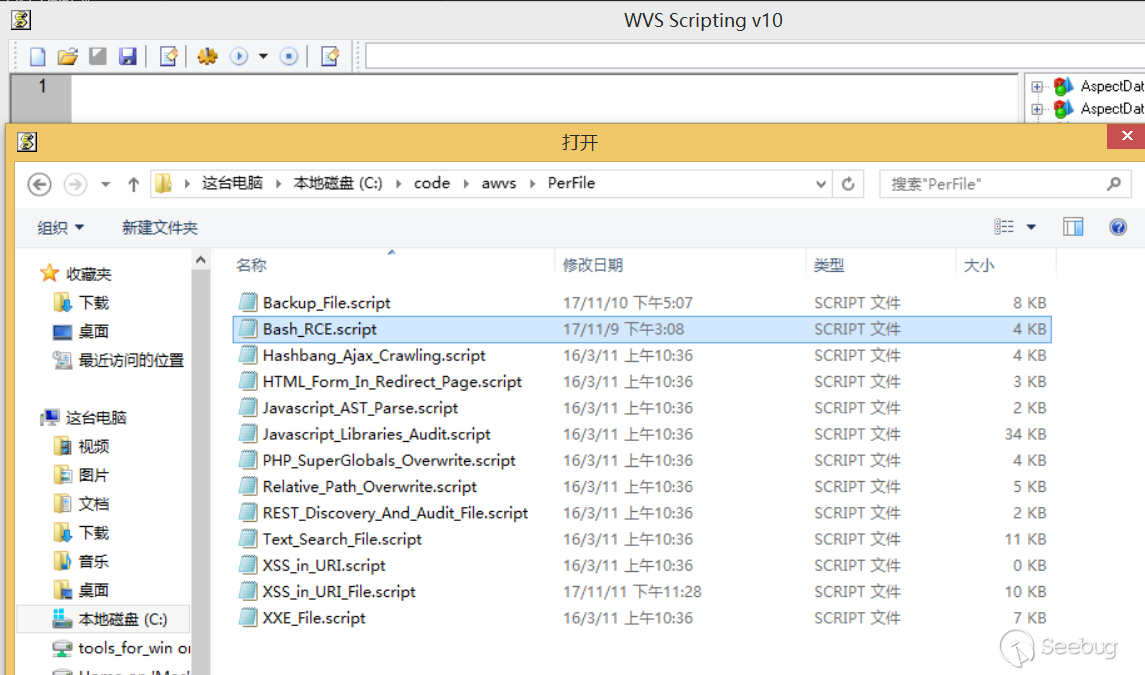Sort by the 名称 column header
The image size is (1145, 675).
pyautogui.click(x=251, y=265)
